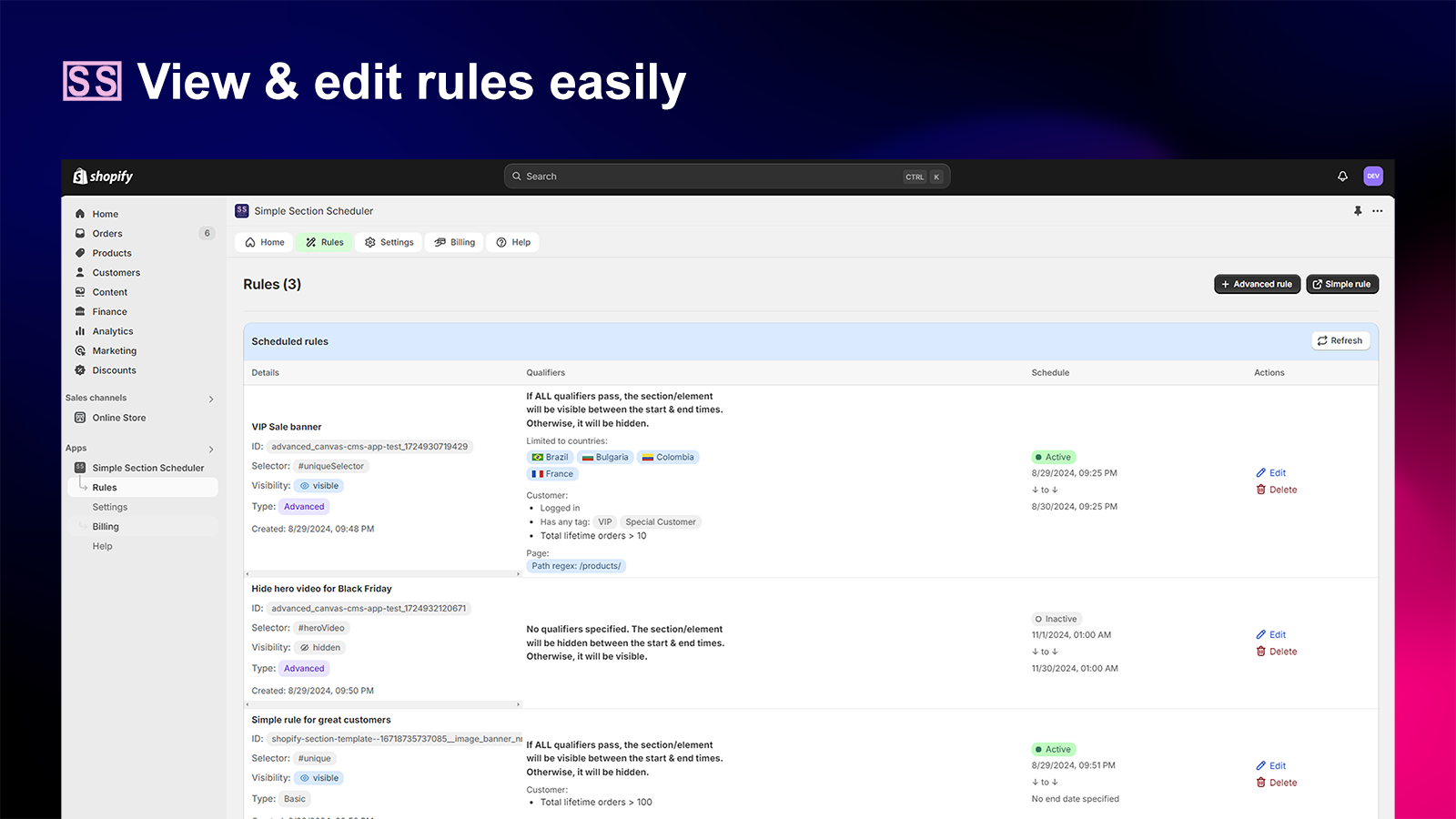1456x819 pixels.
Task: Switch to the app Home tab
Action: [265, 242]
